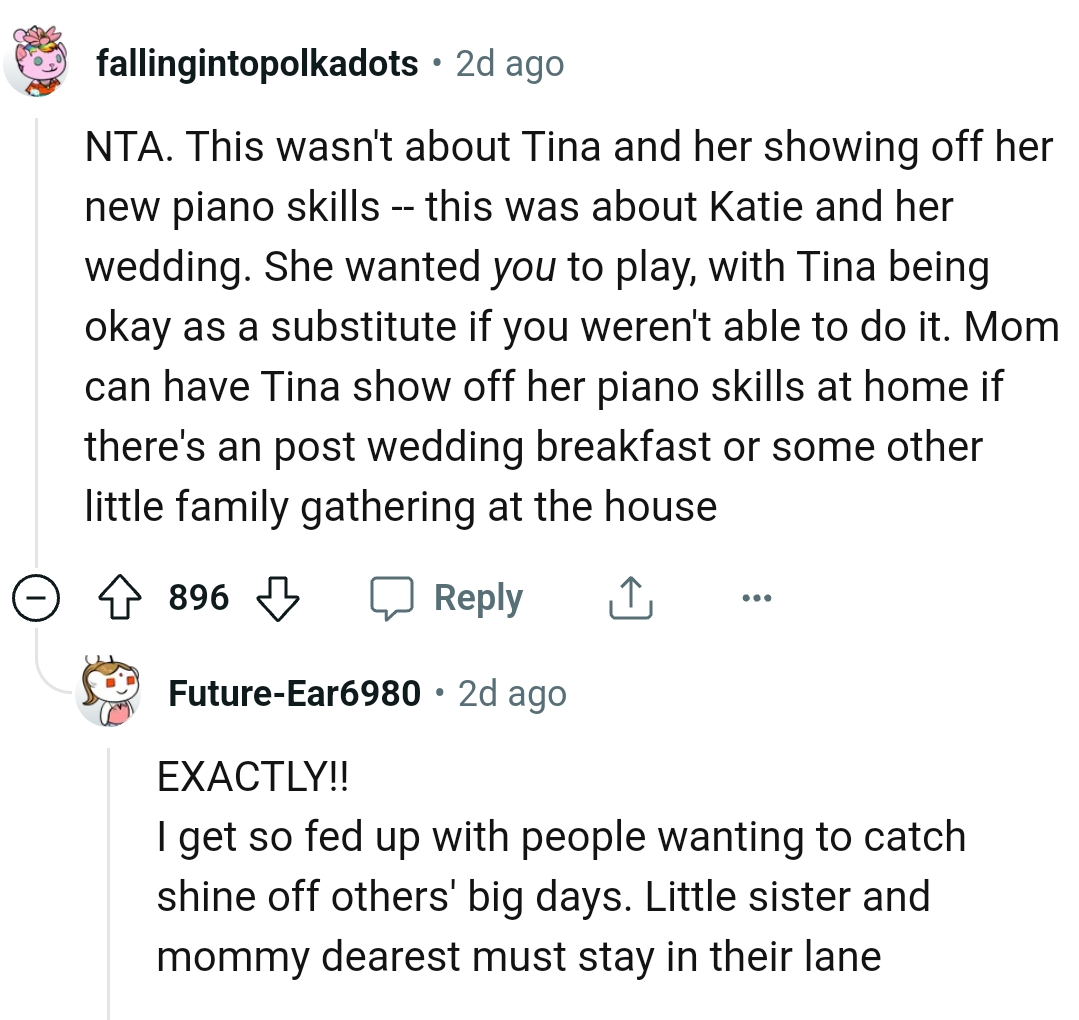Click fallingintopolkadots' snoo avatar
This screenshot has height=1020, width=1079.
pyautogui.click(x=38, y=60)
